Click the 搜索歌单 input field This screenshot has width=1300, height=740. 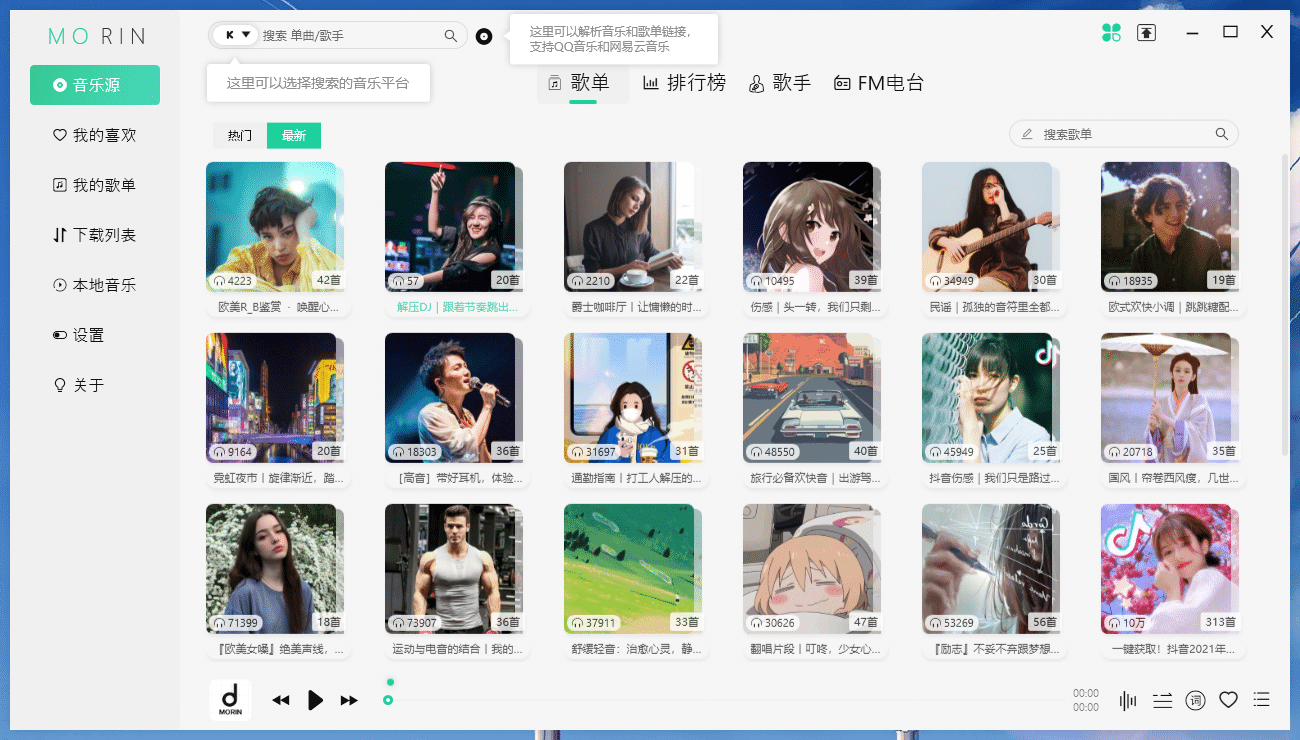pos(1125,134)
